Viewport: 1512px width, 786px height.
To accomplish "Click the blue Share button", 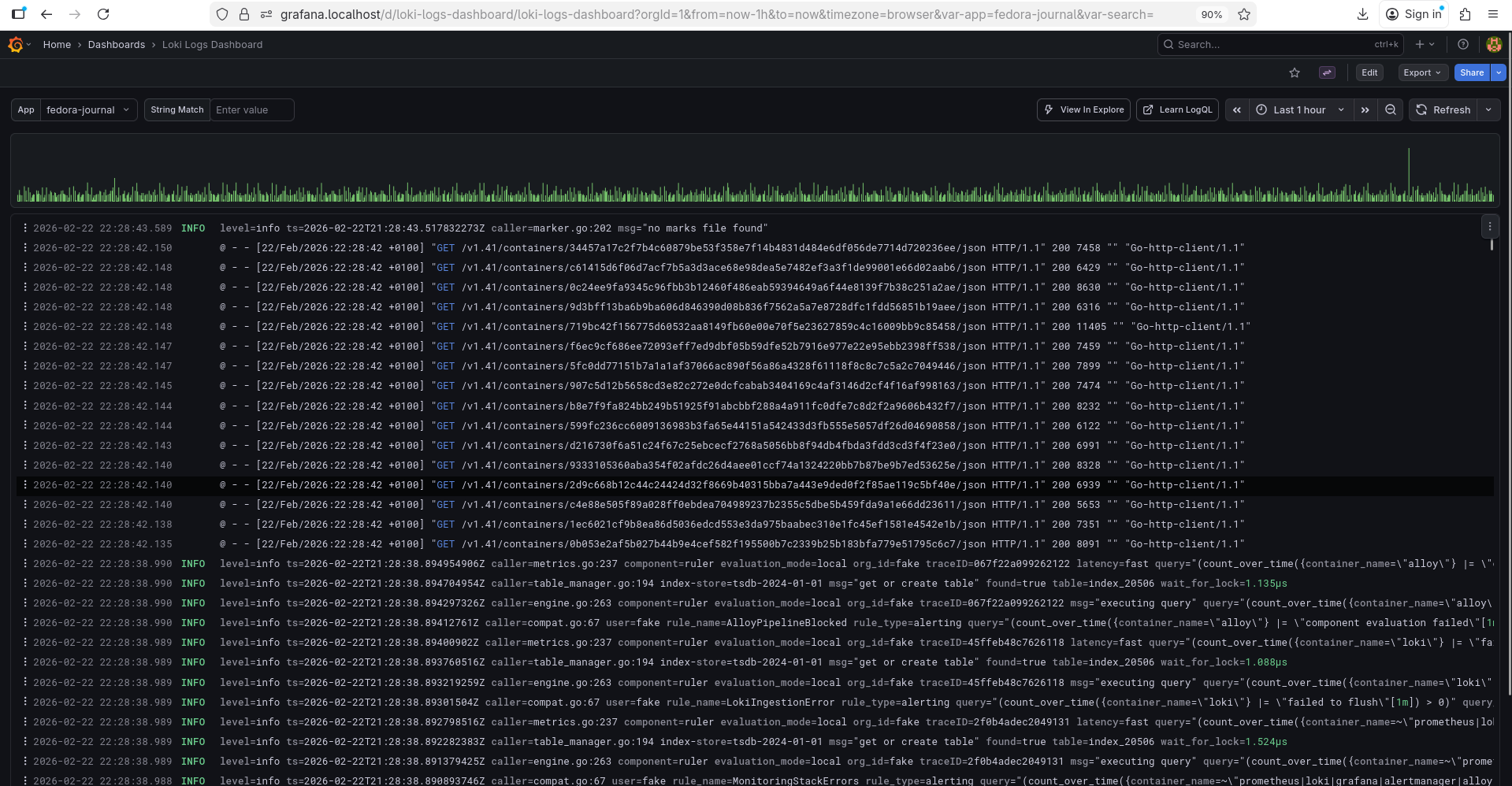I will point(1472,72).
